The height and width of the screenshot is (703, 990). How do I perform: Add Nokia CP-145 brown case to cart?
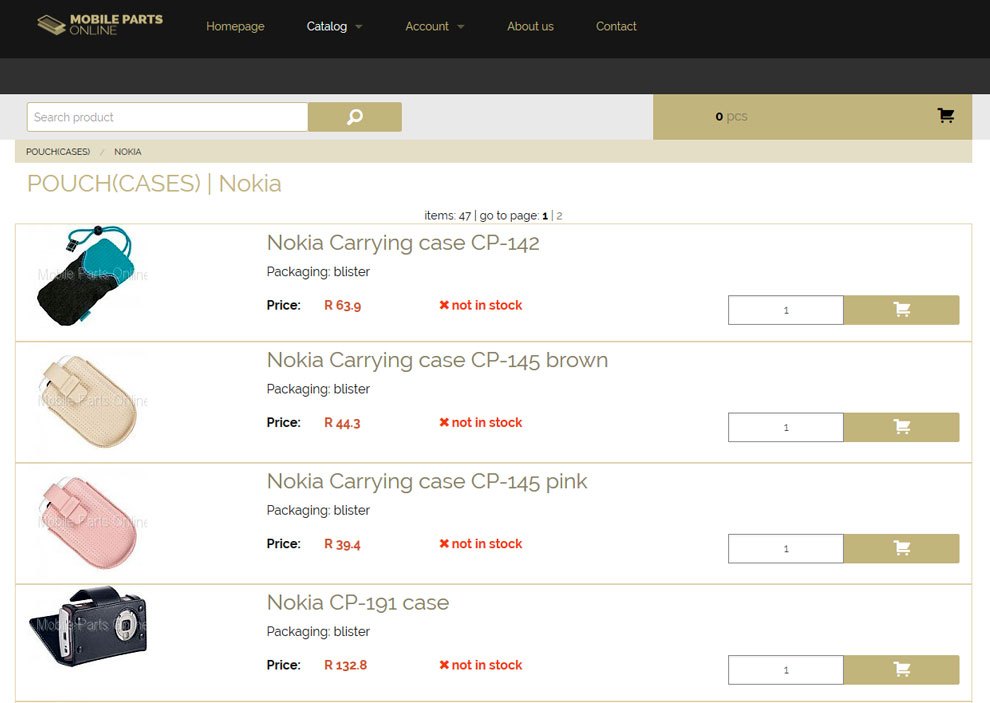[x=901, y=427]
